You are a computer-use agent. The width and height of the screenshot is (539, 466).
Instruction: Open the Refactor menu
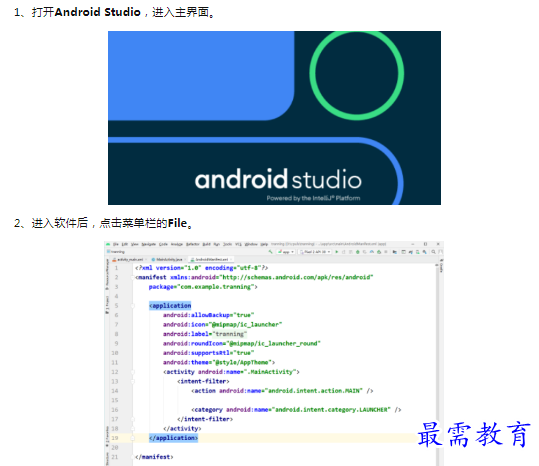coord(192,244)
